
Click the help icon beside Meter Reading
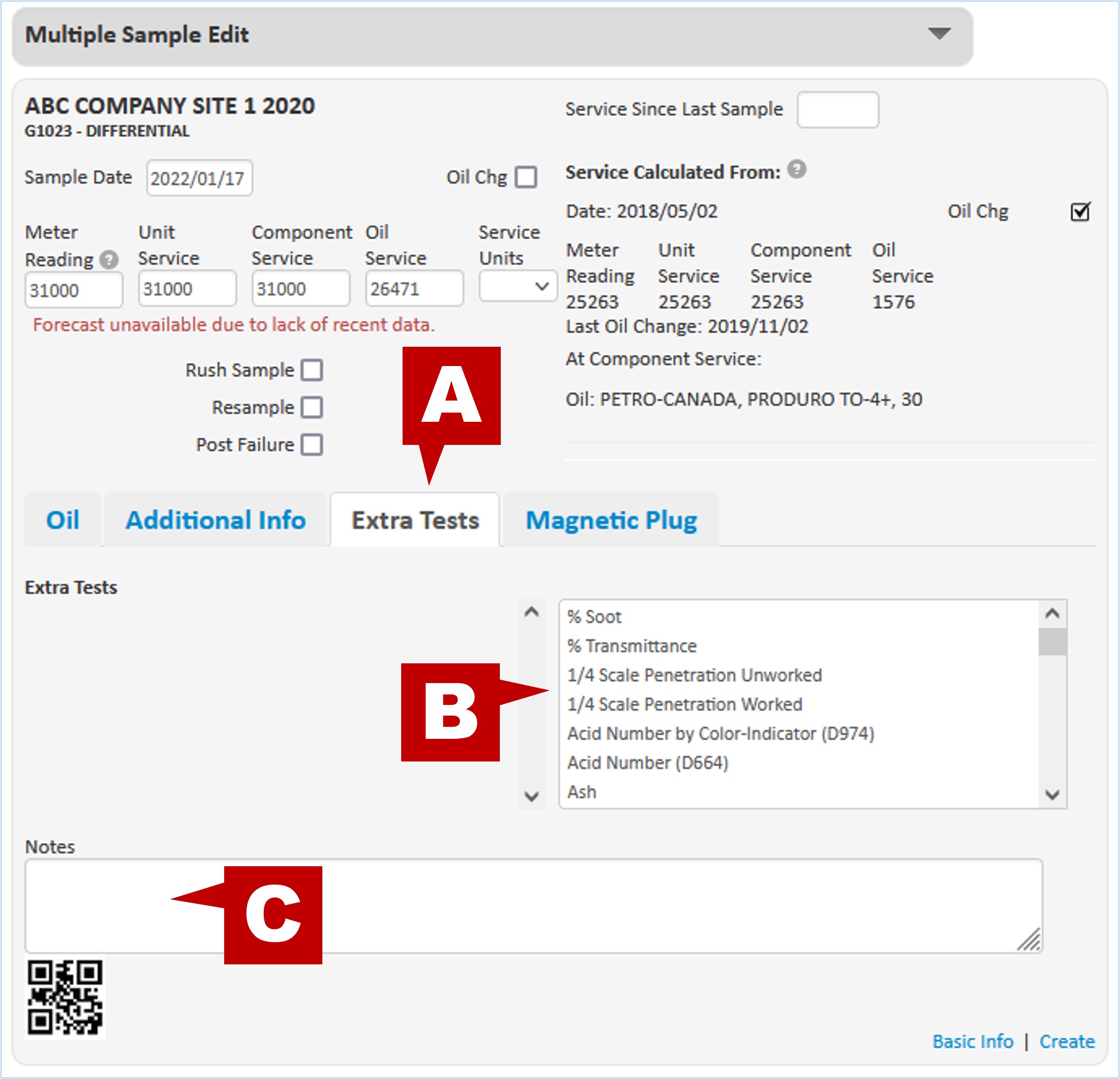coord(109,260)
